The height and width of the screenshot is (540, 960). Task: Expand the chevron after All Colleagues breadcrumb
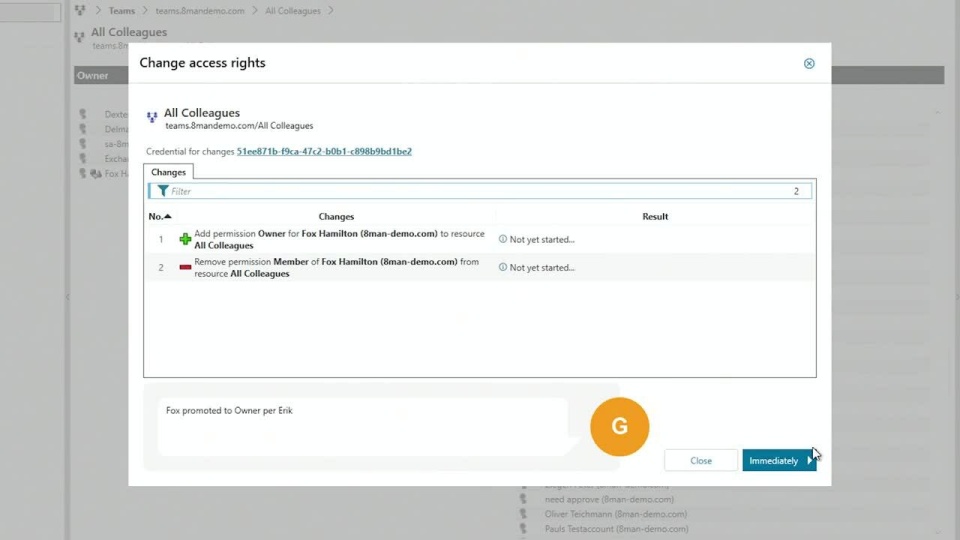coord(331,11)
